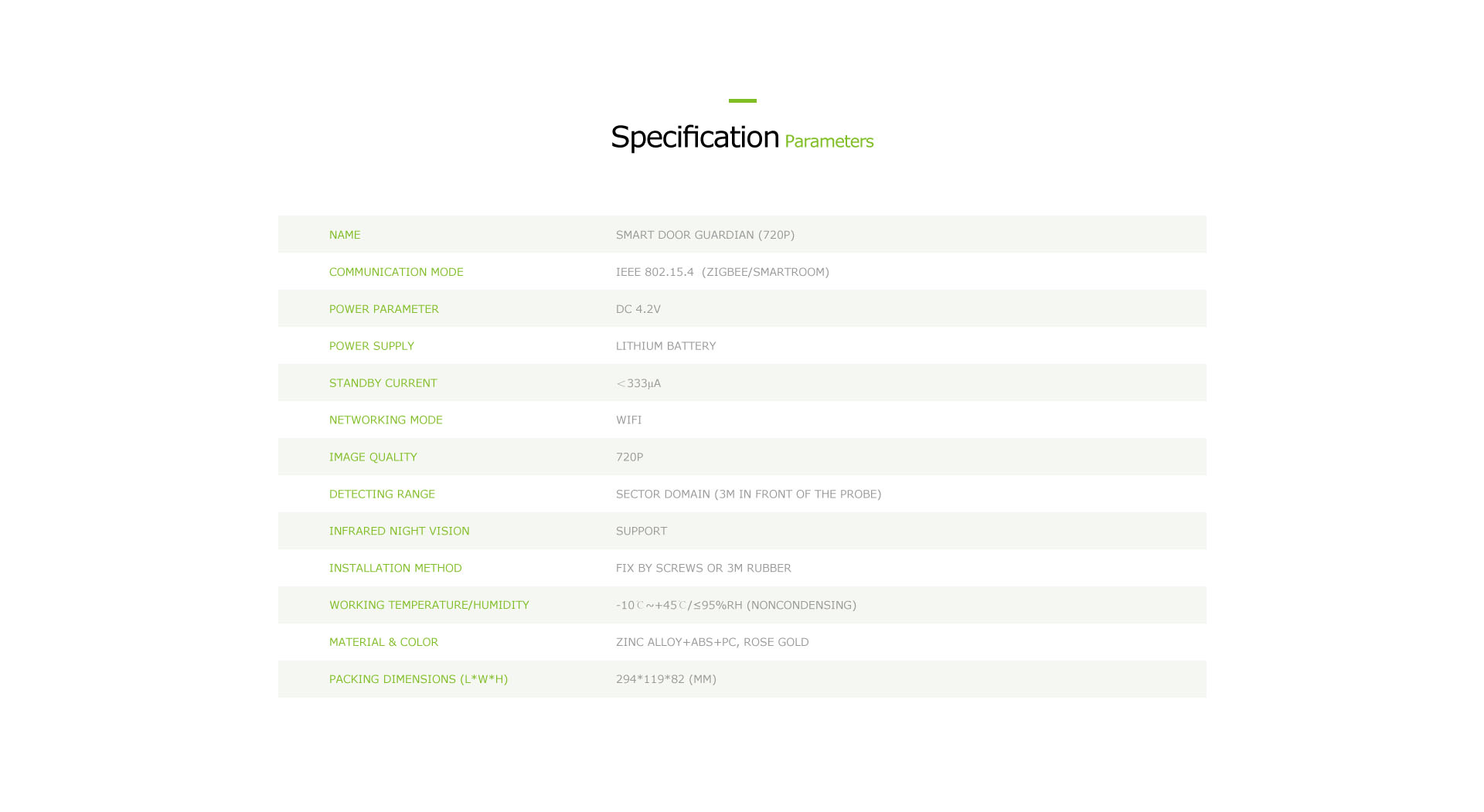This screenshot has width=1484, height=812.
Task: Click the SMART DOOR GUARDIAN (720P) value
Action: (705, 235)
